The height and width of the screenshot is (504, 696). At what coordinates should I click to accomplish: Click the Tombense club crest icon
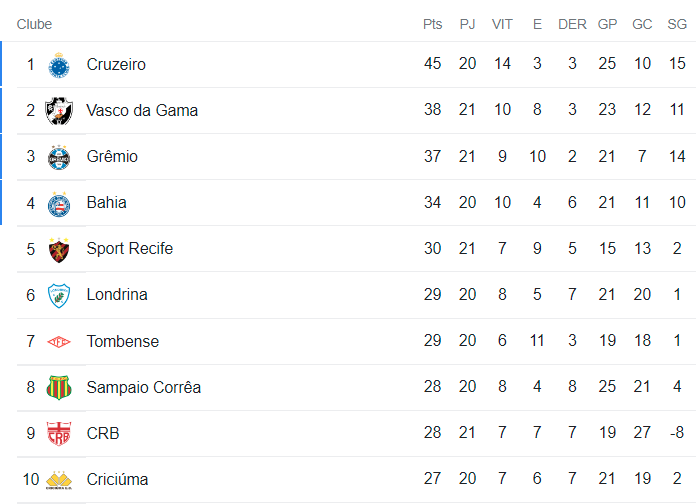[59, 342]
